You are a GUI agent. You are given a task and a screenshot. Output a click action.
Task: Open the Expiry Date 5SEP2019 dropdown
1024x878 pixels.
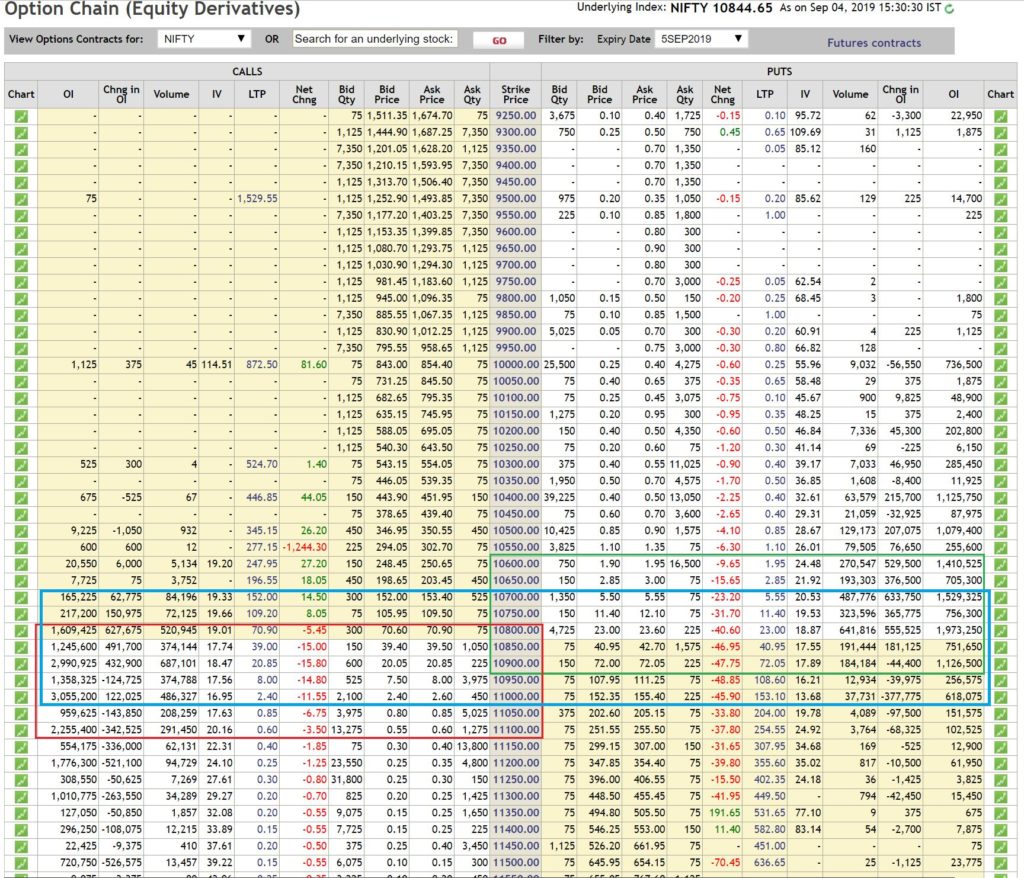(x=701, y=39)
